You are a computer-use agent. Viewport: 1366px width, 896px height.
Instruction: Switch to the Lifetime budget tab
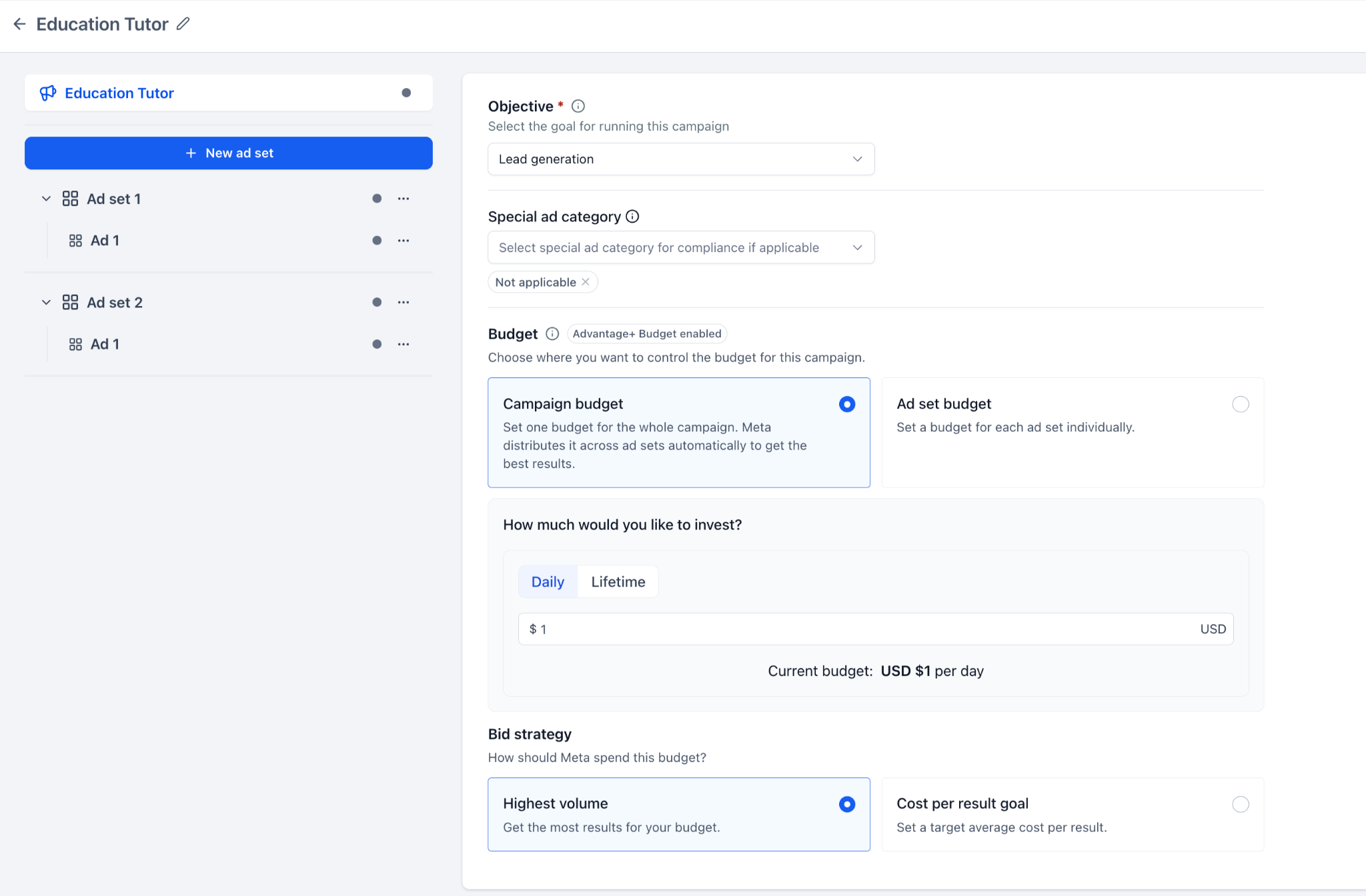point(618,581)
